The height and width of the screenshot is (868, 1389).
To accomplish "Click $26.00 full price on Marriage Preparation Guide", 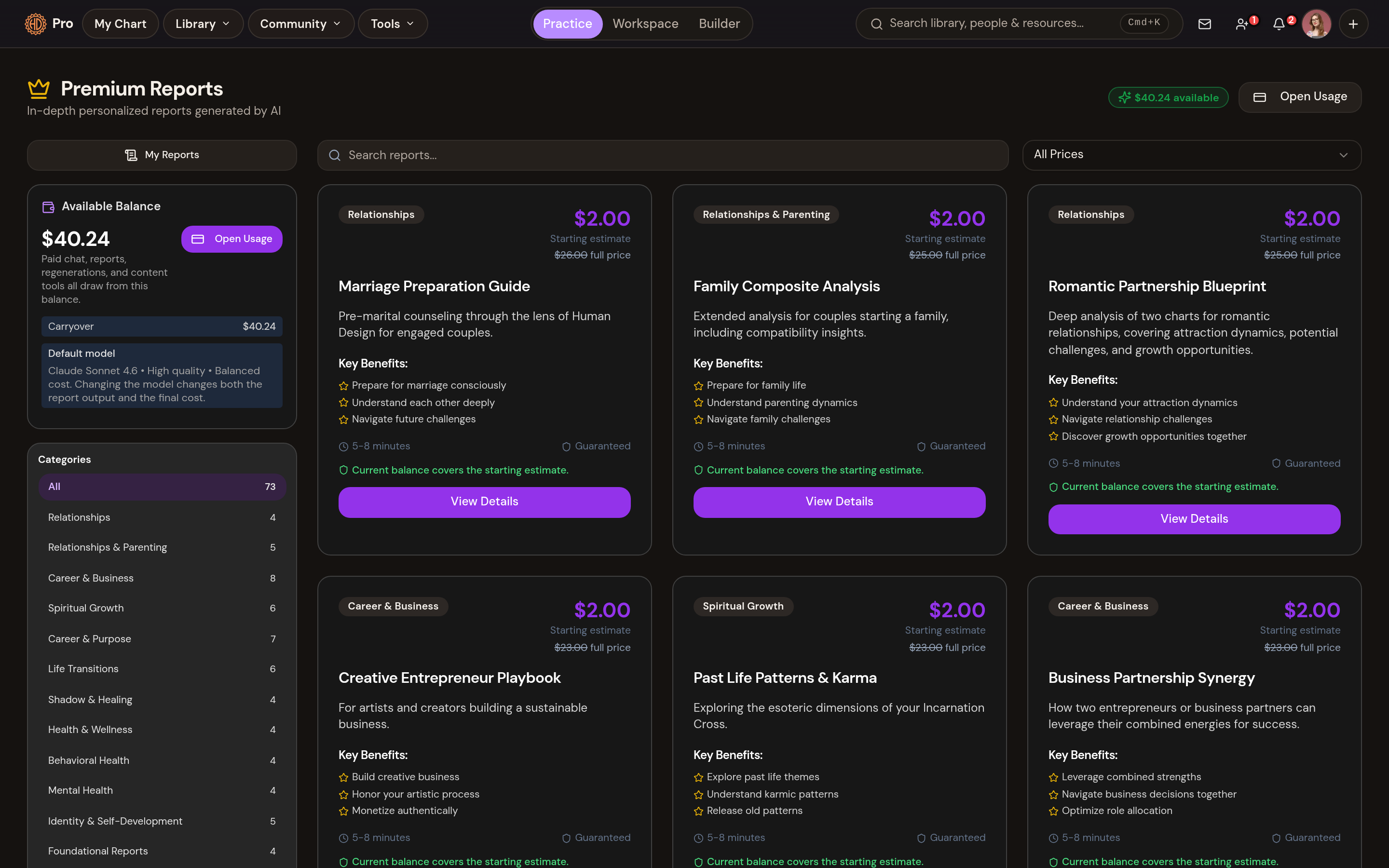I will [x=592, y=255].
